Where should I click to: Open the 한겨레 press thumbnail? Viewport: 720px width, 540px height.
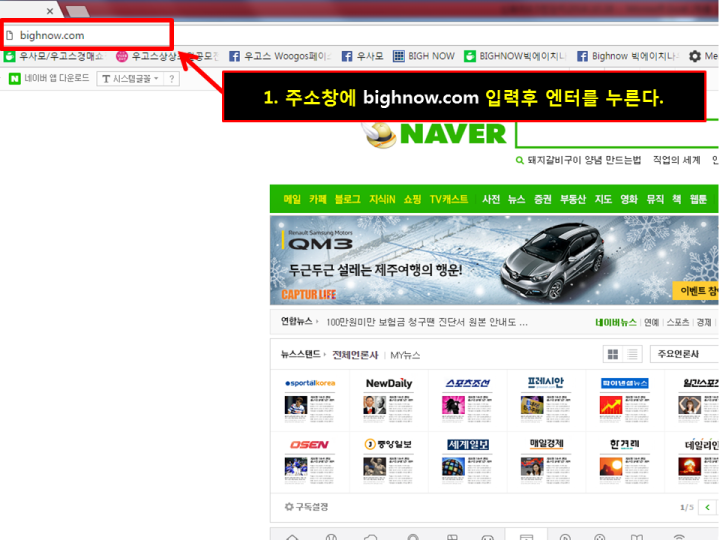624,461
